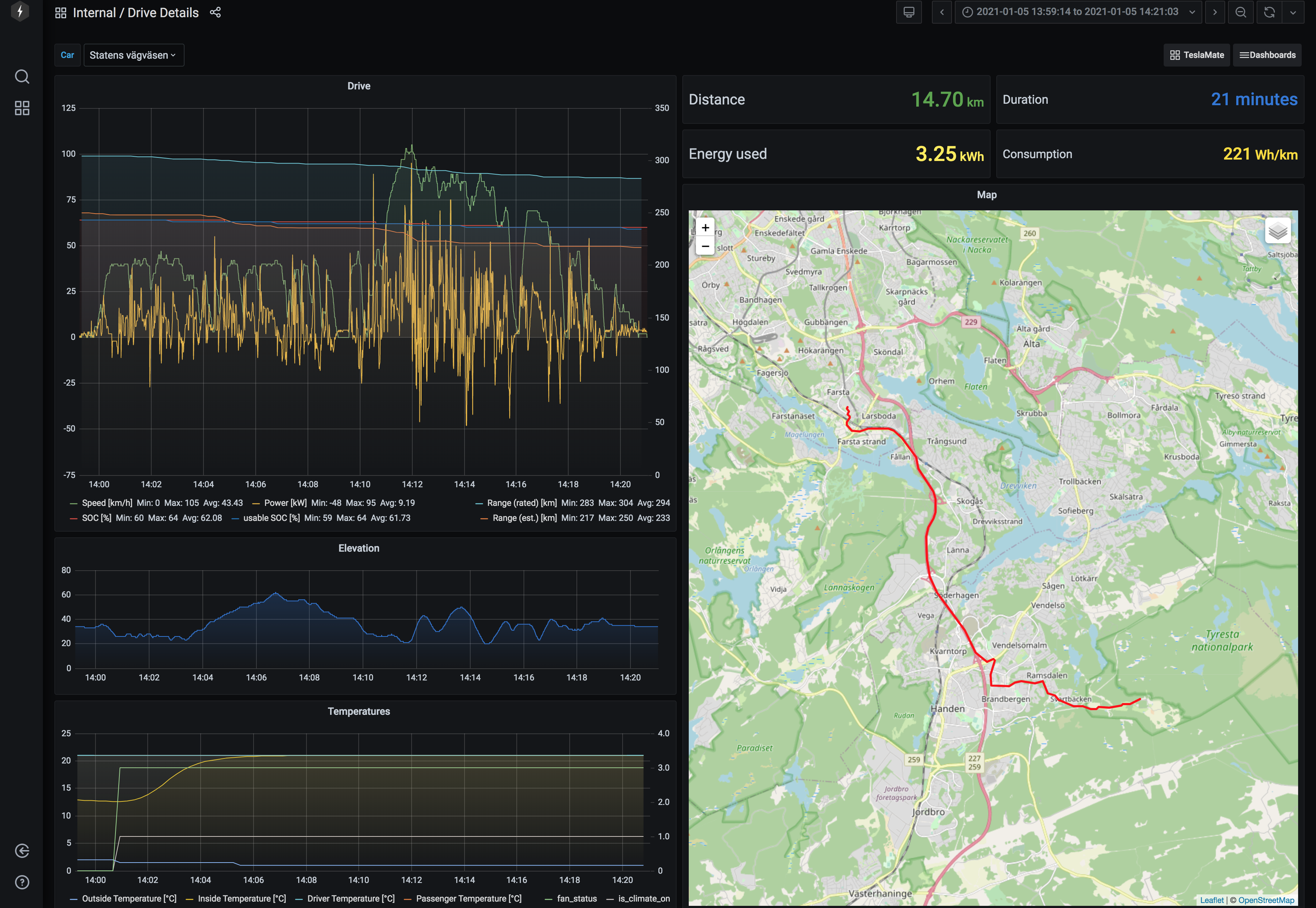Viewport: 1316px width, 908px height.
Task: Cycle view mode with monitor icon
Action: click(909, 12)
